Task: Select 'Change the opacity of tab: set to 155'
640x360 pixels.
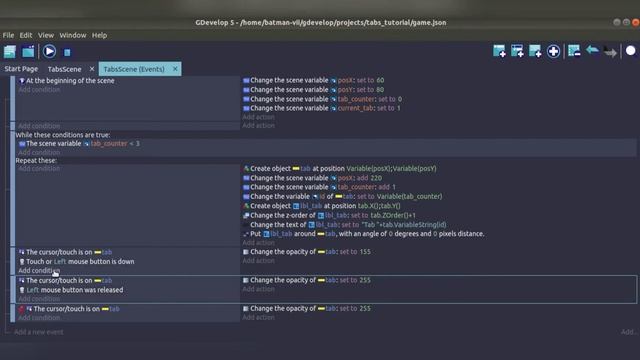Action: click(x=307, y=252)
